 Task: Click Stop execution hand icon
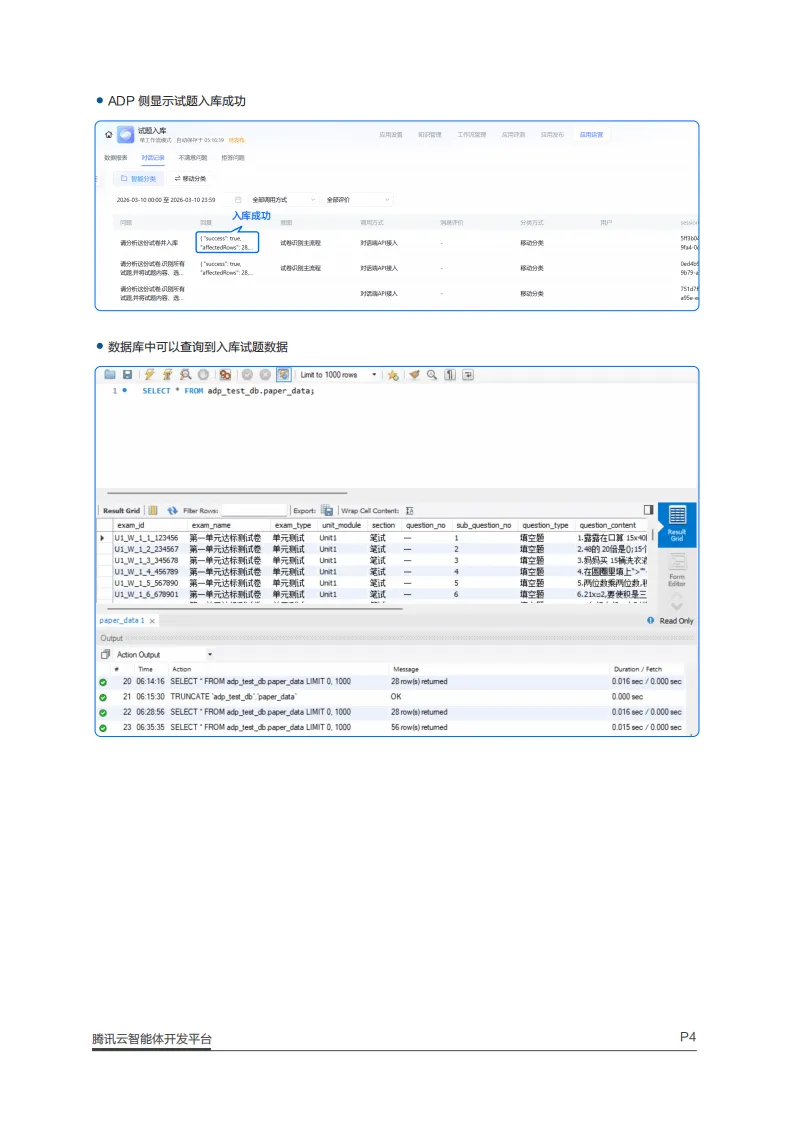[203, 375]
